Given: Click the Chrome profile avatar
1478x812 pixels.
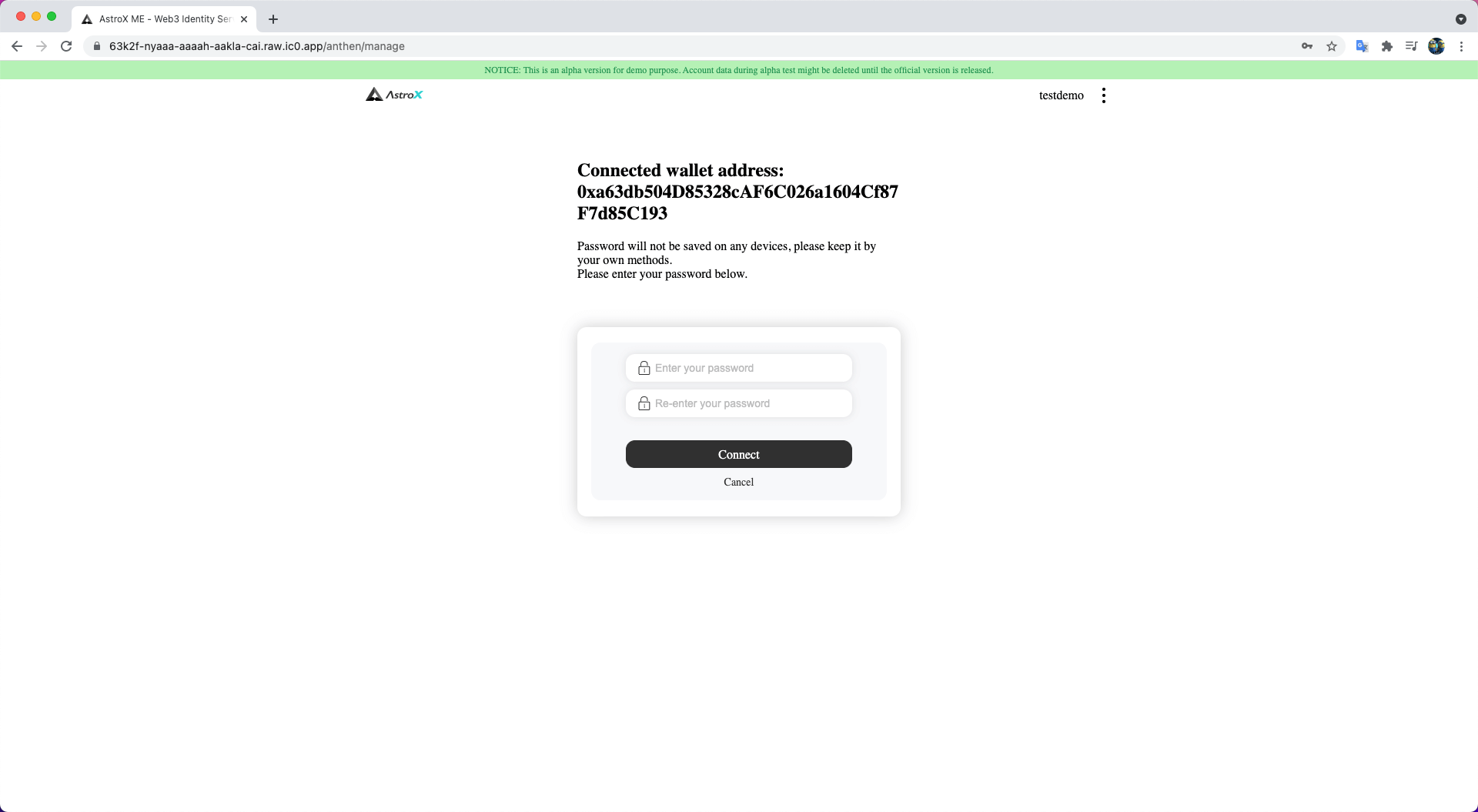Looking at the screenshot, I should coord(1436,46).
